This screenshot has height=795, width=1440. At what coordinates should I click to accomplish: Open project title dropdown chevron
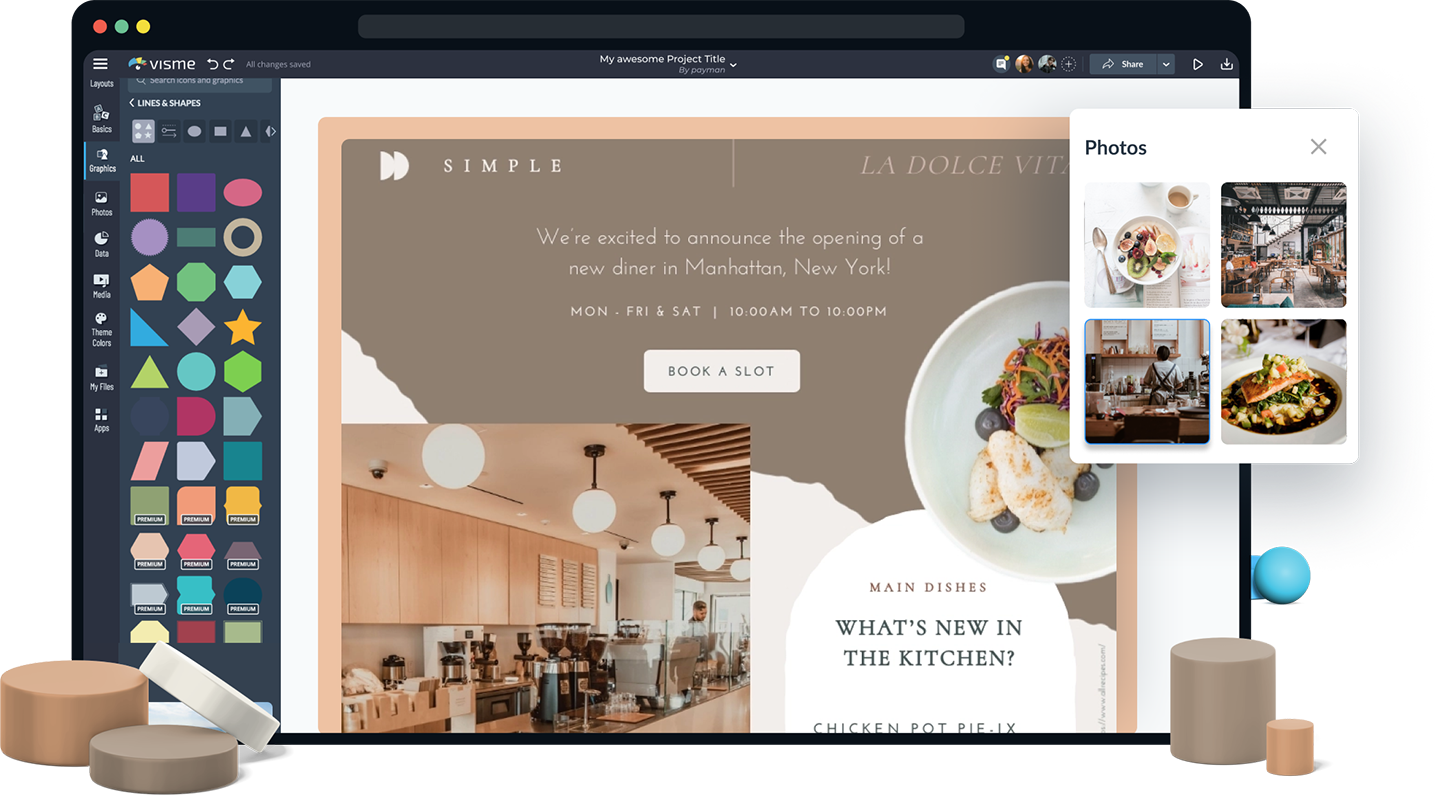coord(733,65)
